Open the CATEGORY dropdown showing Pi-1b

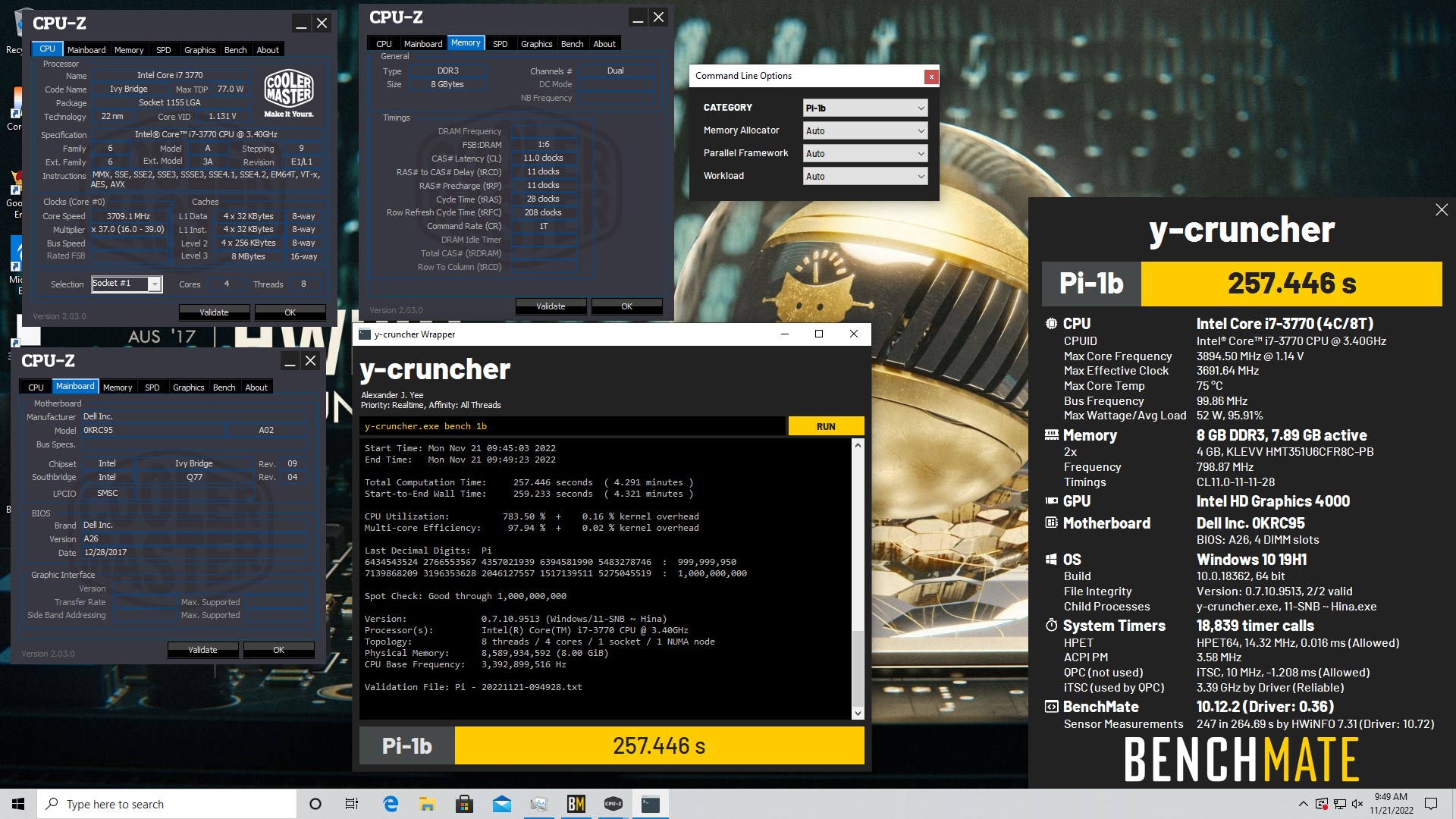pyautogui.click(x=865, y=108)
